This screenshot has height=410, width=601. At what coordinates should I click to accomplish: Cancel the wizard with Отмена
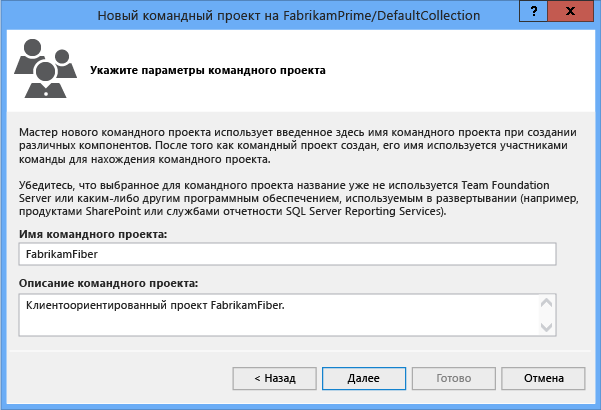[543, 379]
